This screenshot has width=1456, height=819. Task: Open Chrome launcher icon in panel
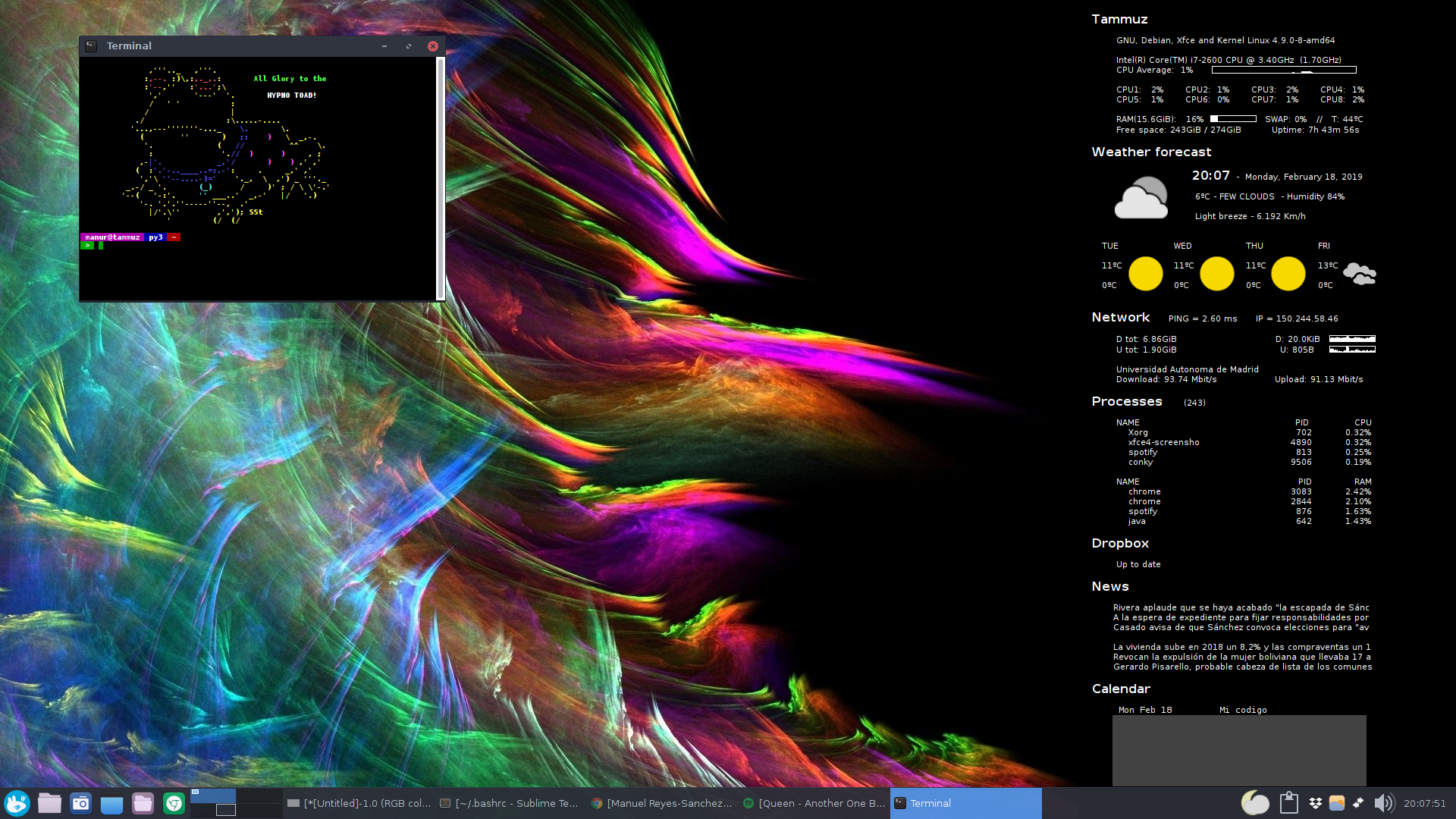(174, 803)
